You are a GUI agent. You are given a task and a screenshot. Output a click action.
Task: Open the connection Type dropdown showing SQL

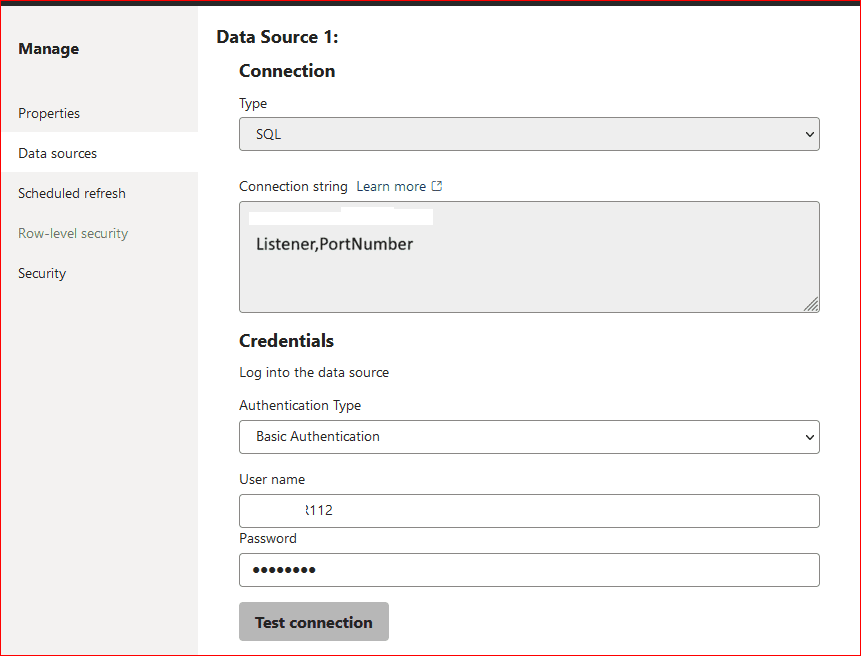tap(528, 134)
